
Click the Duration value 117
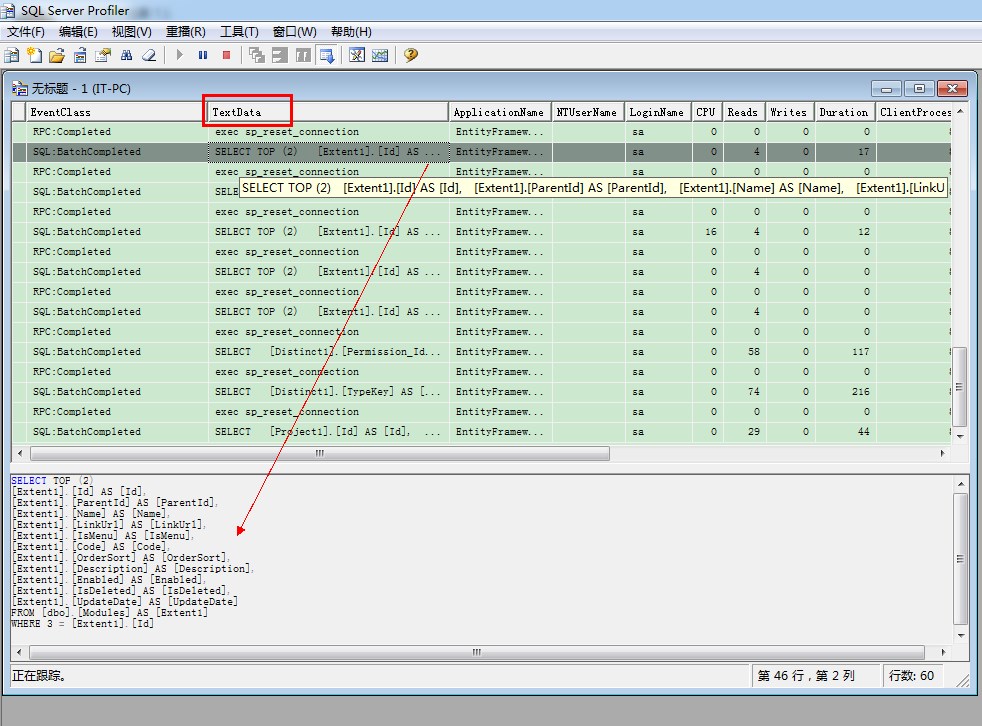click(861, 351)
